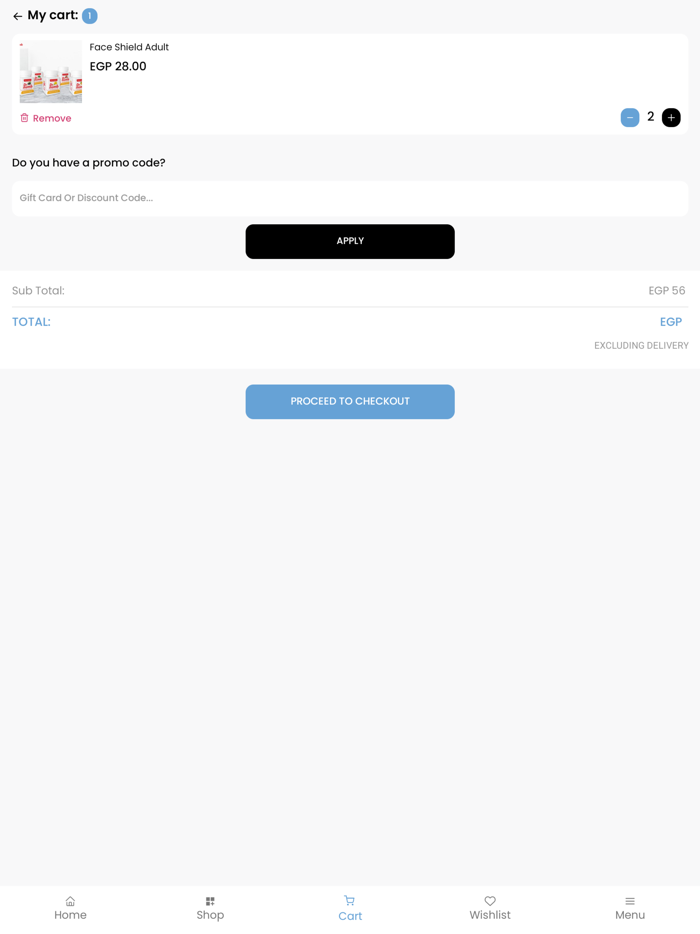Increase quantity with the black plus button

(671, 117)
